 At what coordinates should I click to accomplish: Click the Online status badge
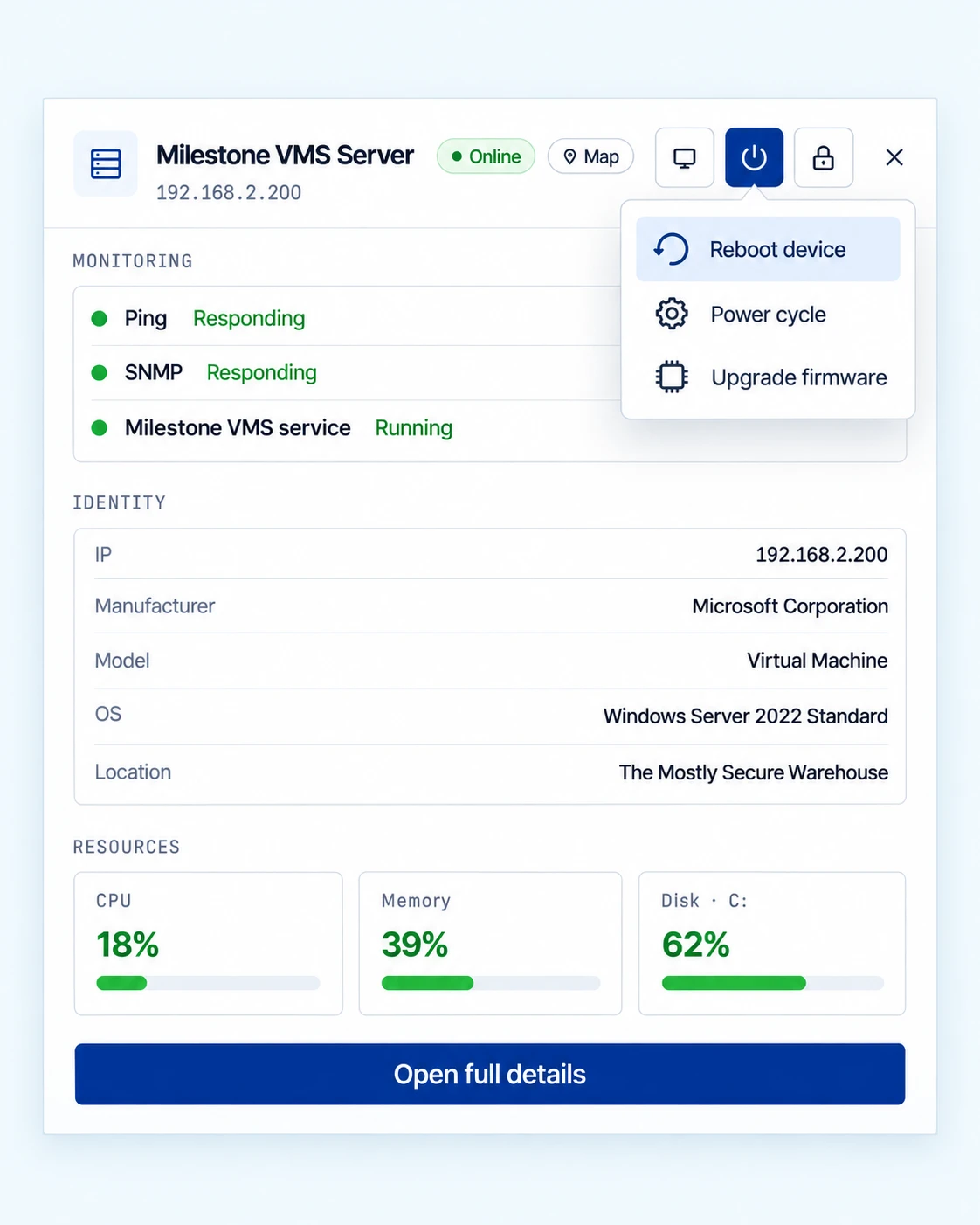pyautogui.click(x=486, y=156)
